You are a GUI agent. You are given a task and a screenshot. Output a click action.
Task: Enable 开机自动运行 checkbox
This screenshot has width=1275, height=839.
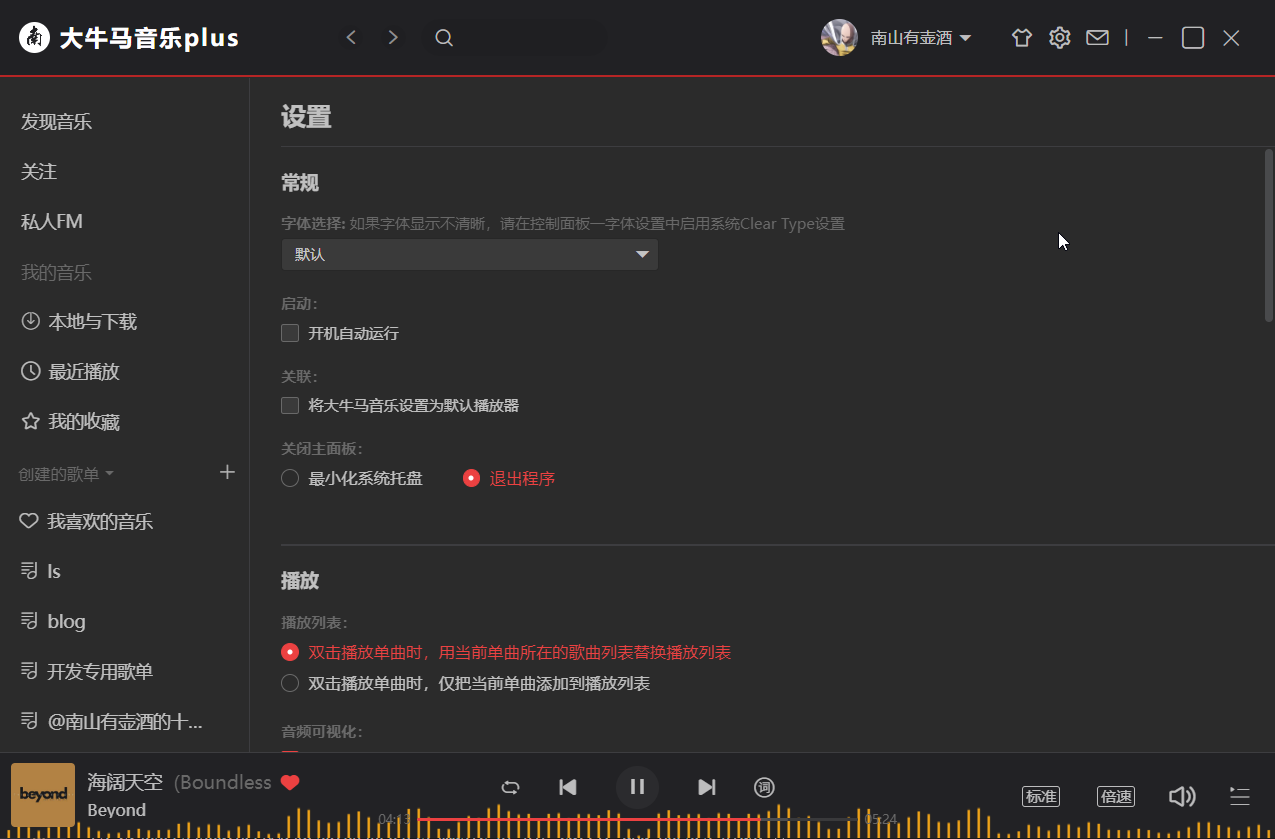(x=290, y=333)
